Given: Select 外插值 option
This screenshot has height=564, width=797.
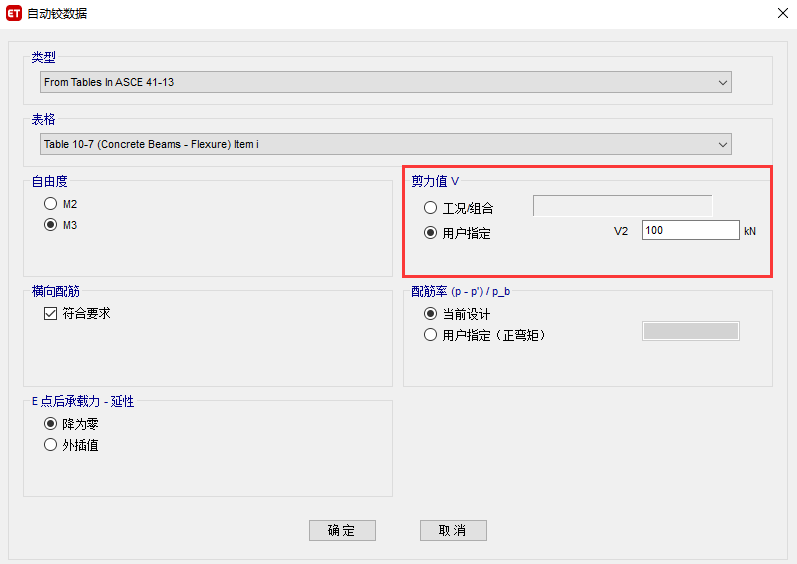Looking at the screenshot, I should point(50,445).
